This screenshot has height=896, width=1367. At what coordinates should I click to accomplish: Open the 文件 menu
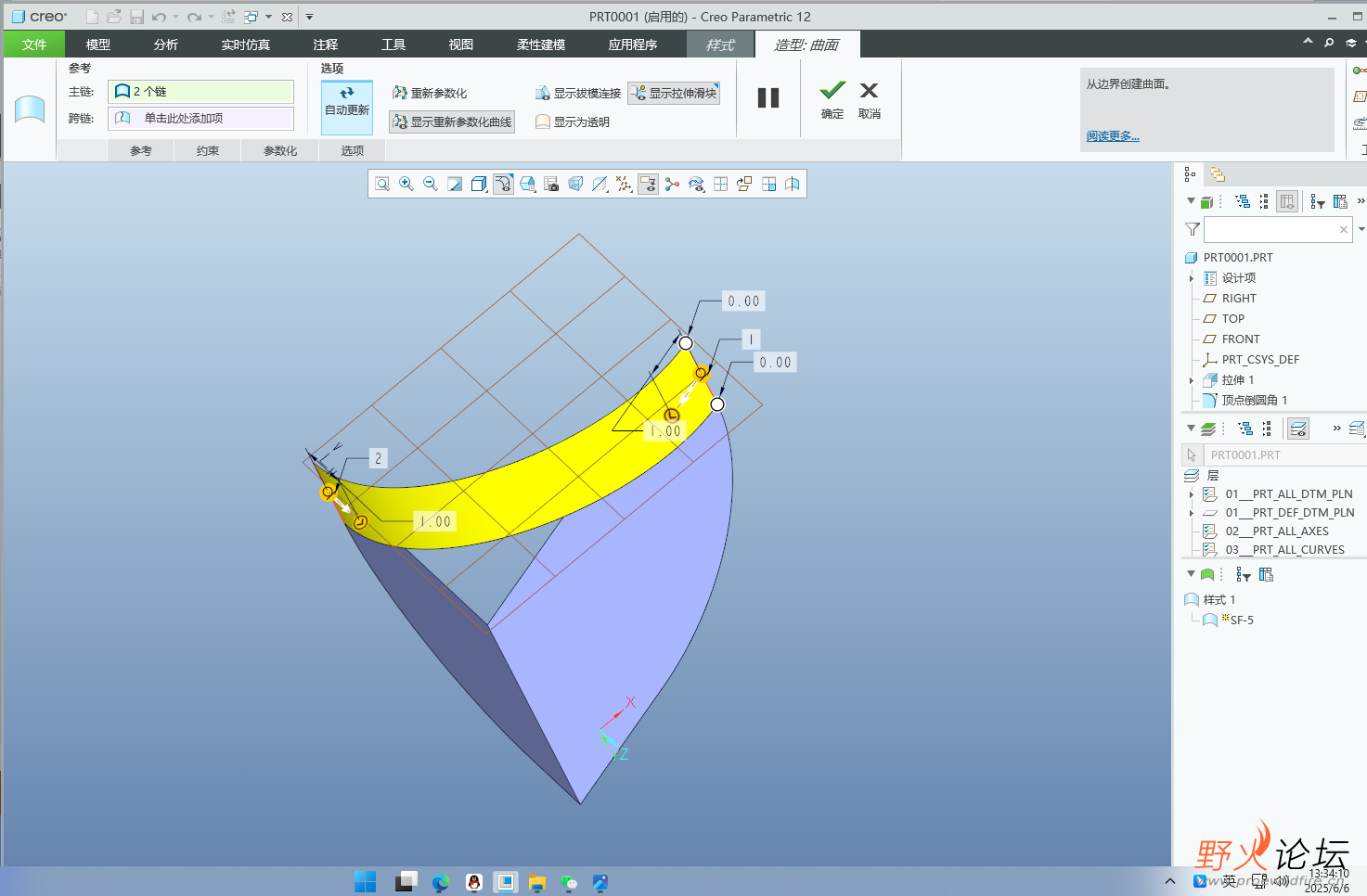pos(34,45)
